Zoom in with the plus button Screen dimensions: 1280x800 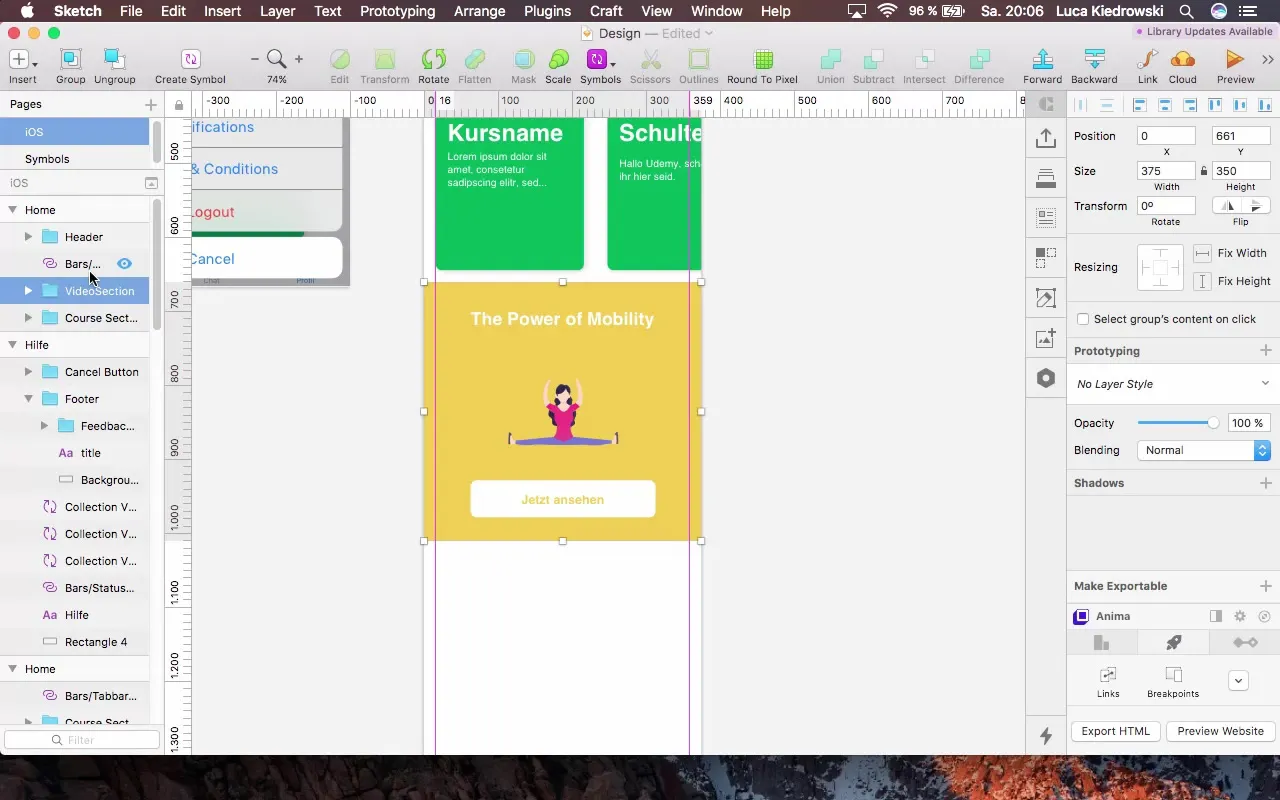click(298, 60)
